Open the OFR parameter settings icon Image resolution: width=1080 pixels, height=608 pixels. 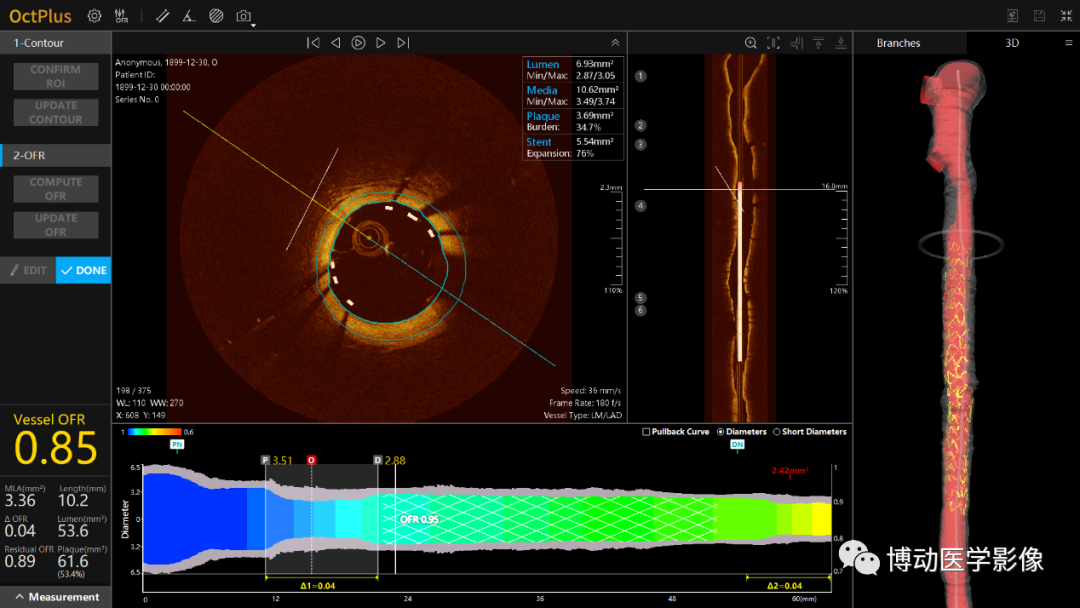pyautogui.click(x=122, y=16)
